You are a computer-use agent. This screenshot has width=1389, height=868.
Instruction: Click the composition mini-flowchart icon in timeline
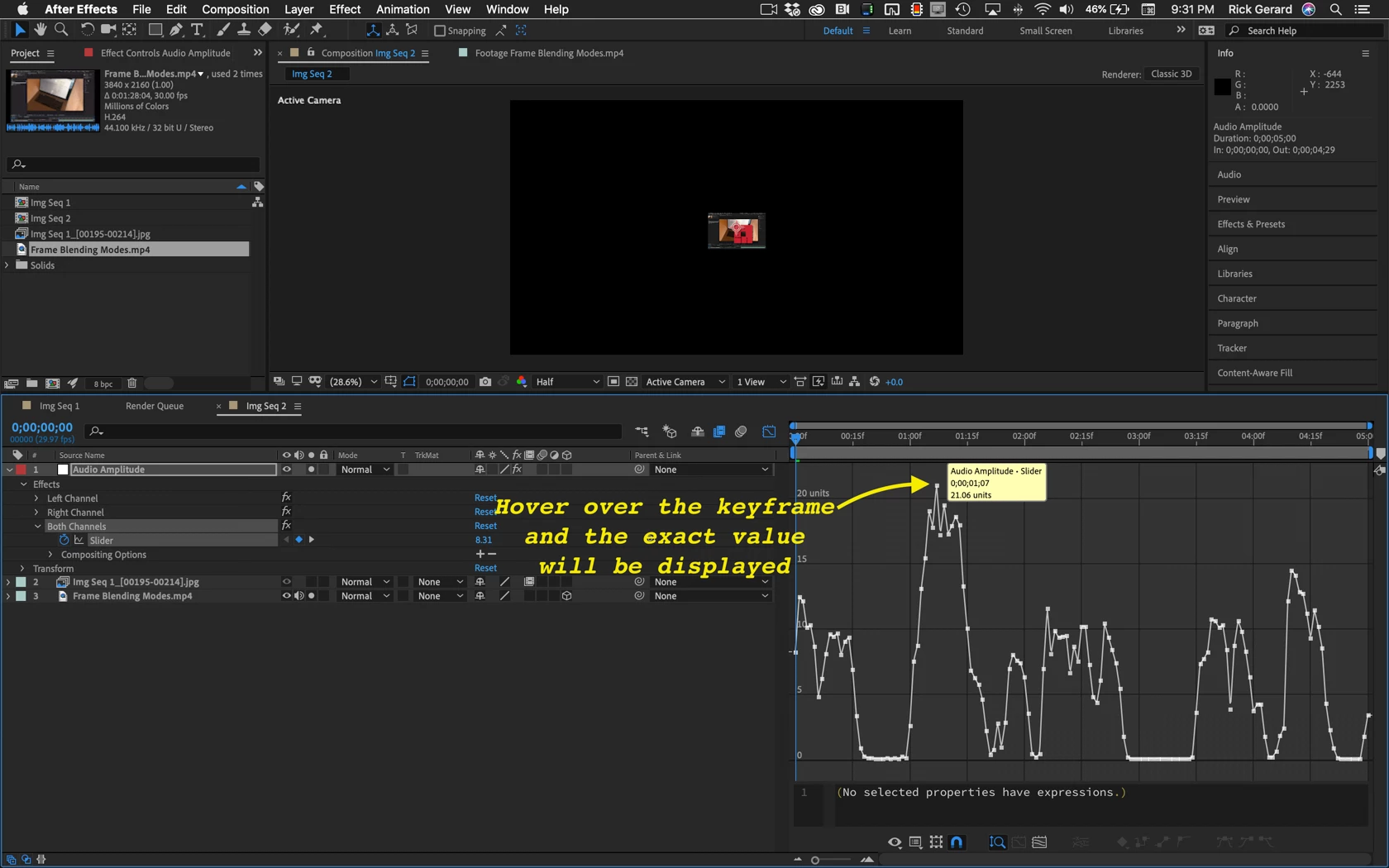[642, 432]
